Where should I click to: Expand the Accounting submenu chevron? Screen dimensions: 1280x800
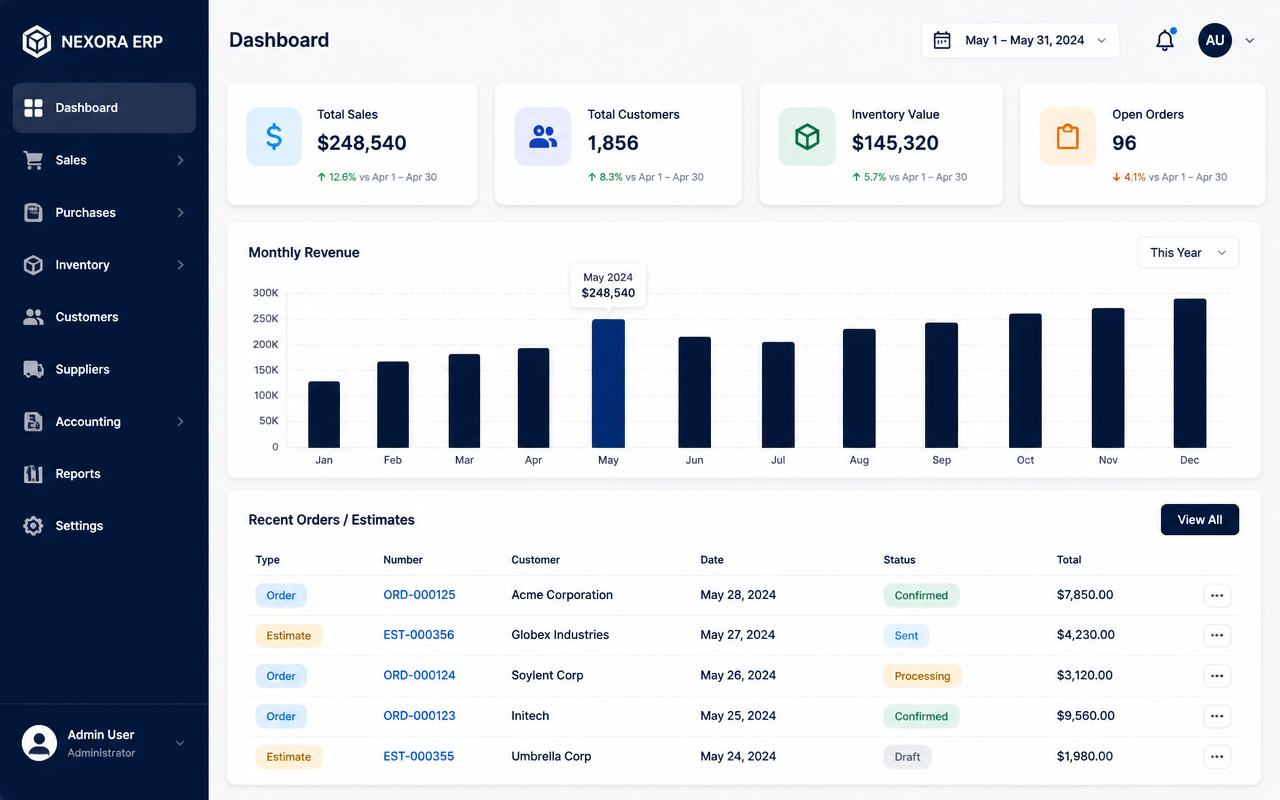pos(180,421)
